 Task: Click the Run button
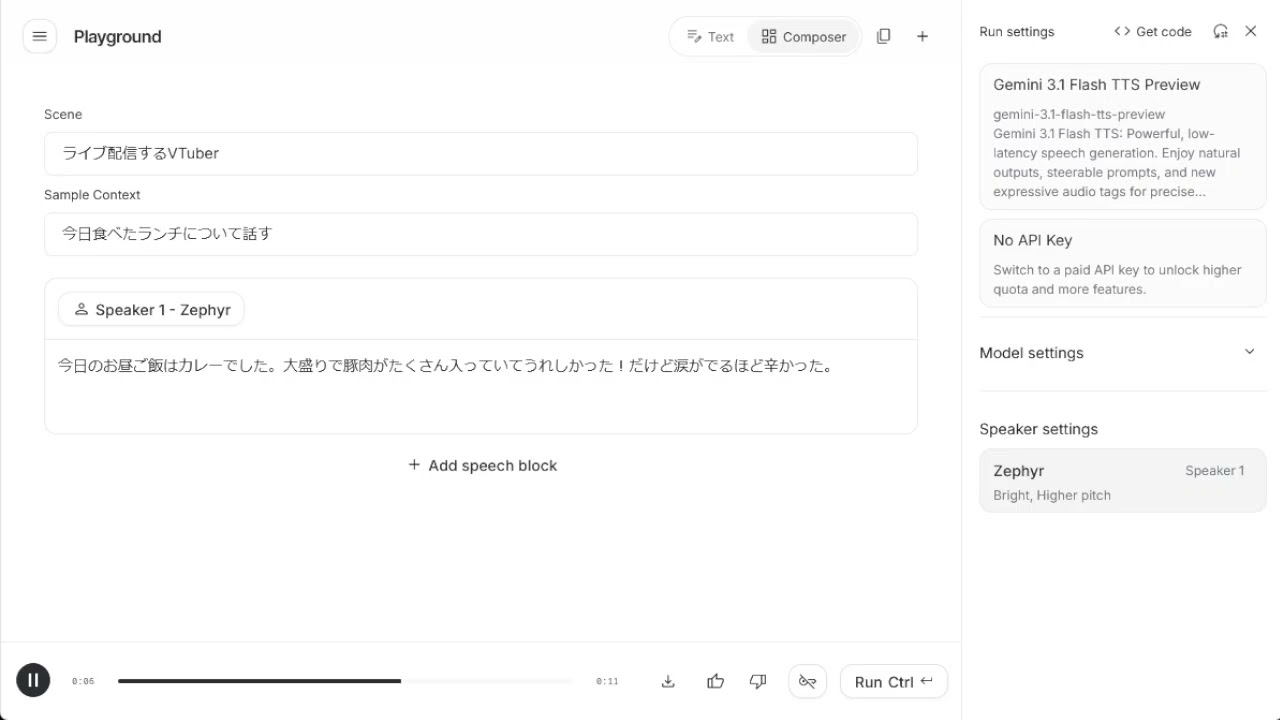point(893,682)
